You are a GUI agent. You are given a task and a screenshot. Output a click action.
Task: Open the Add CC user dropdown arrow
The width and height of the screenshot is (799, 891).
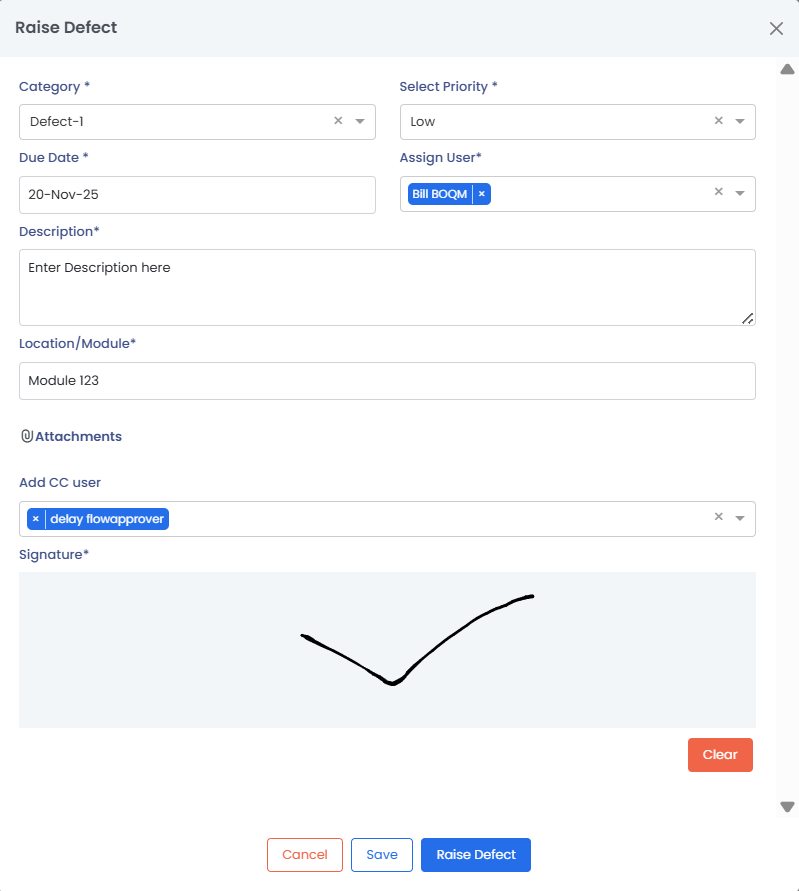click(x=740, y=518)
